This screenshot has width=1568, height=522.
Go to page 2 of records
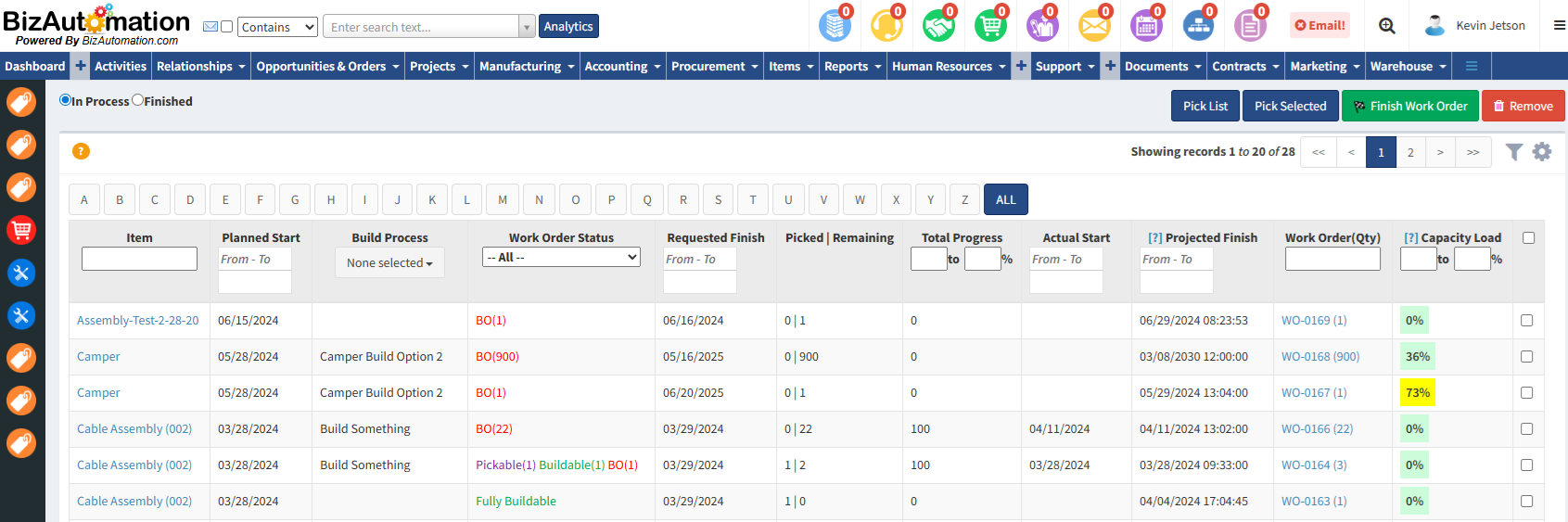[x=1410, y=152]
